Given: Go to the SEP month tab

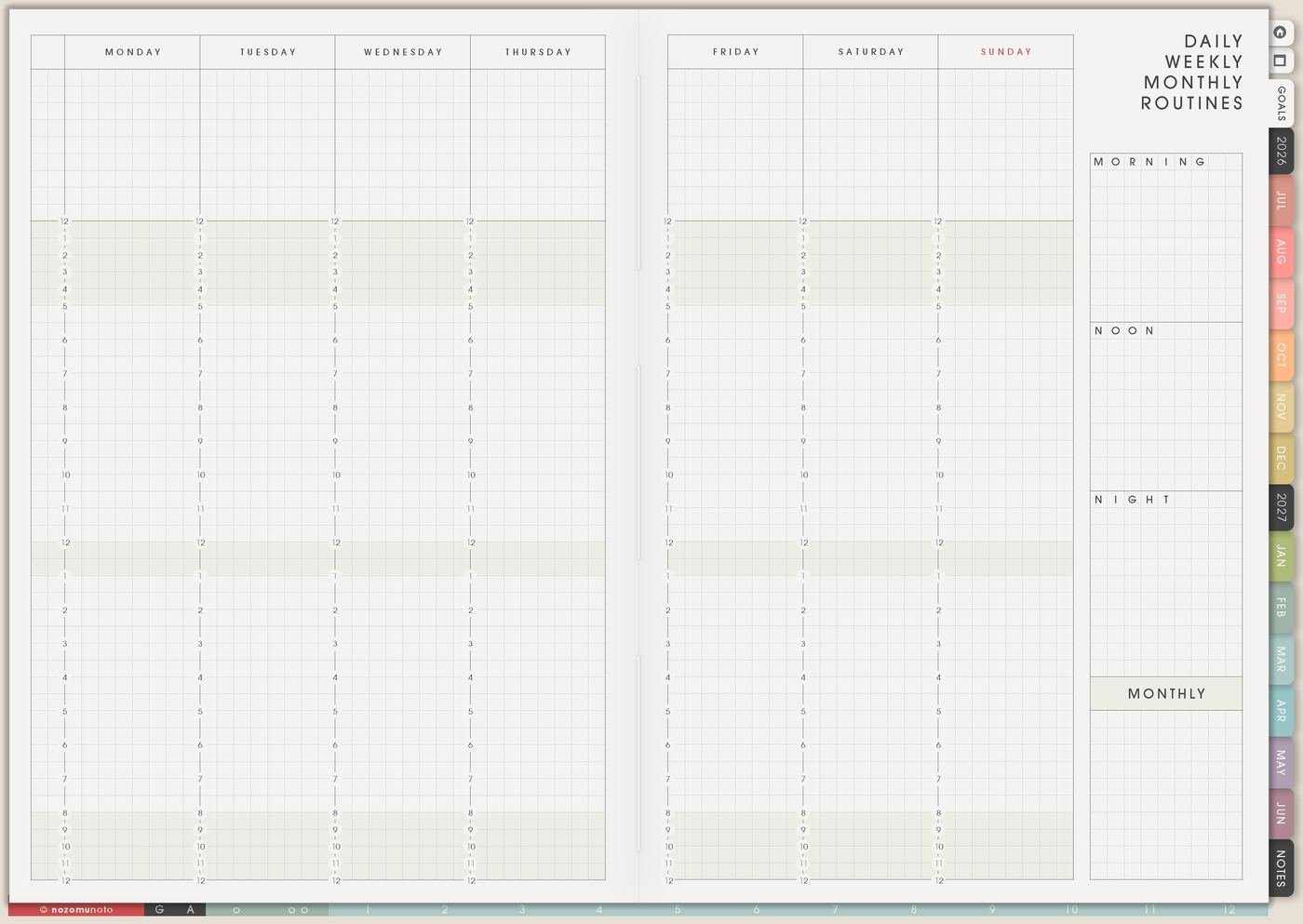Looking at the screenshot, I should tap(1282, 303).
